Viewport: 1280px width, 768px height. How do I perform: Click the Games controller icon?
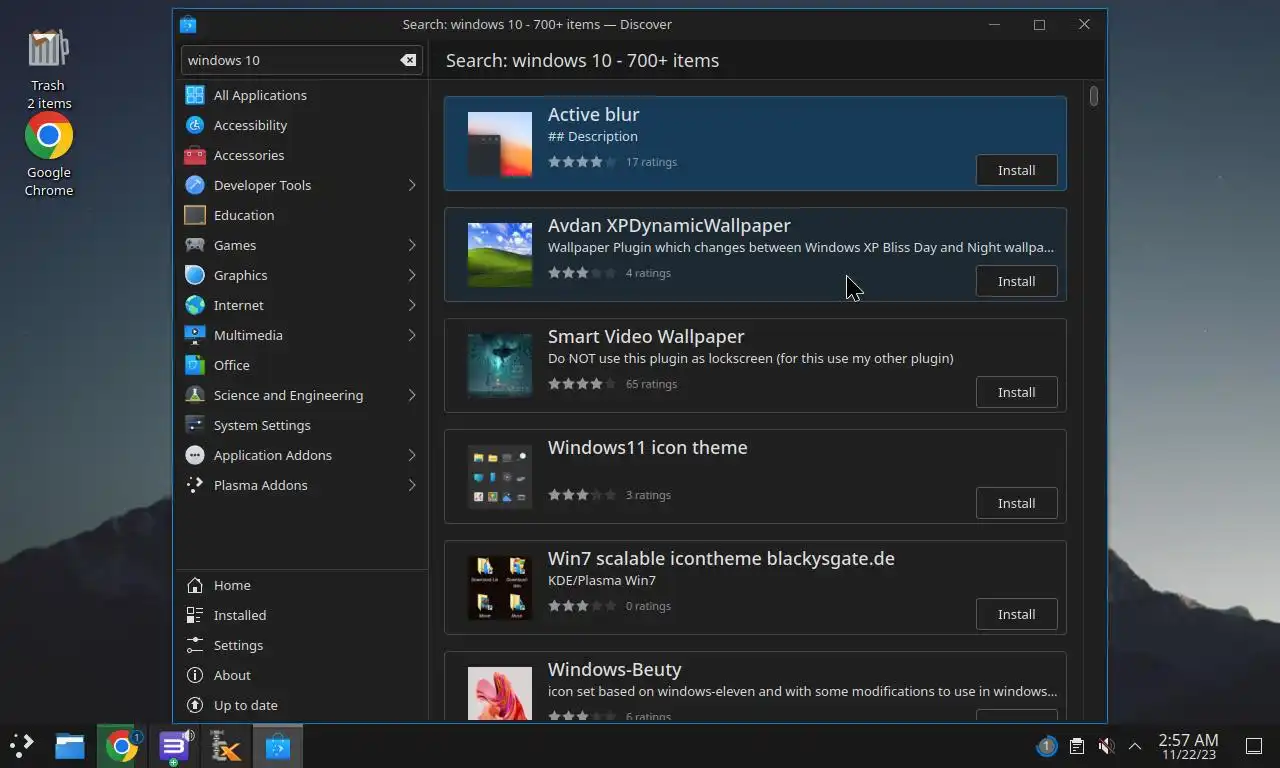[195, 245]
